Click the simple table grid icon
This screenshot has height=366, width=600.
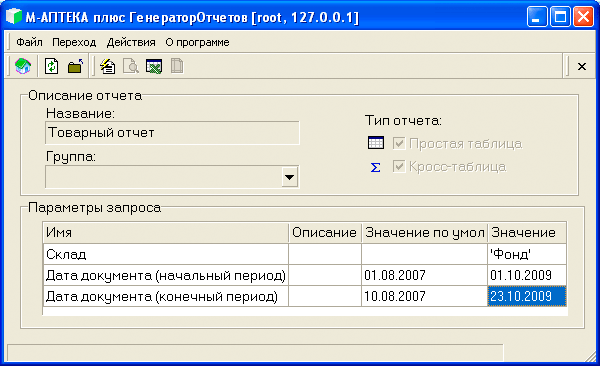tap(375, 143)
